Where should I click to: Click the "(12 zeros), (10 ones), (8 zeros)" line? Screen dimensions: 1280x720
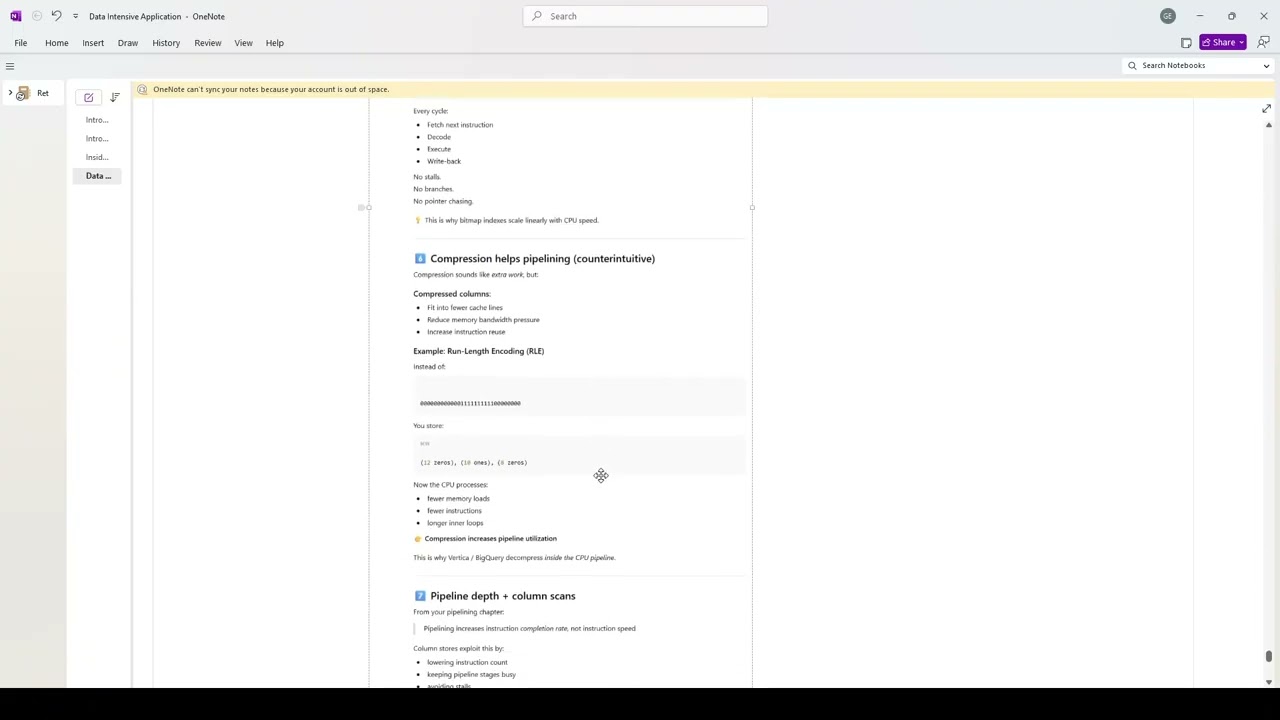pos(474,463)
